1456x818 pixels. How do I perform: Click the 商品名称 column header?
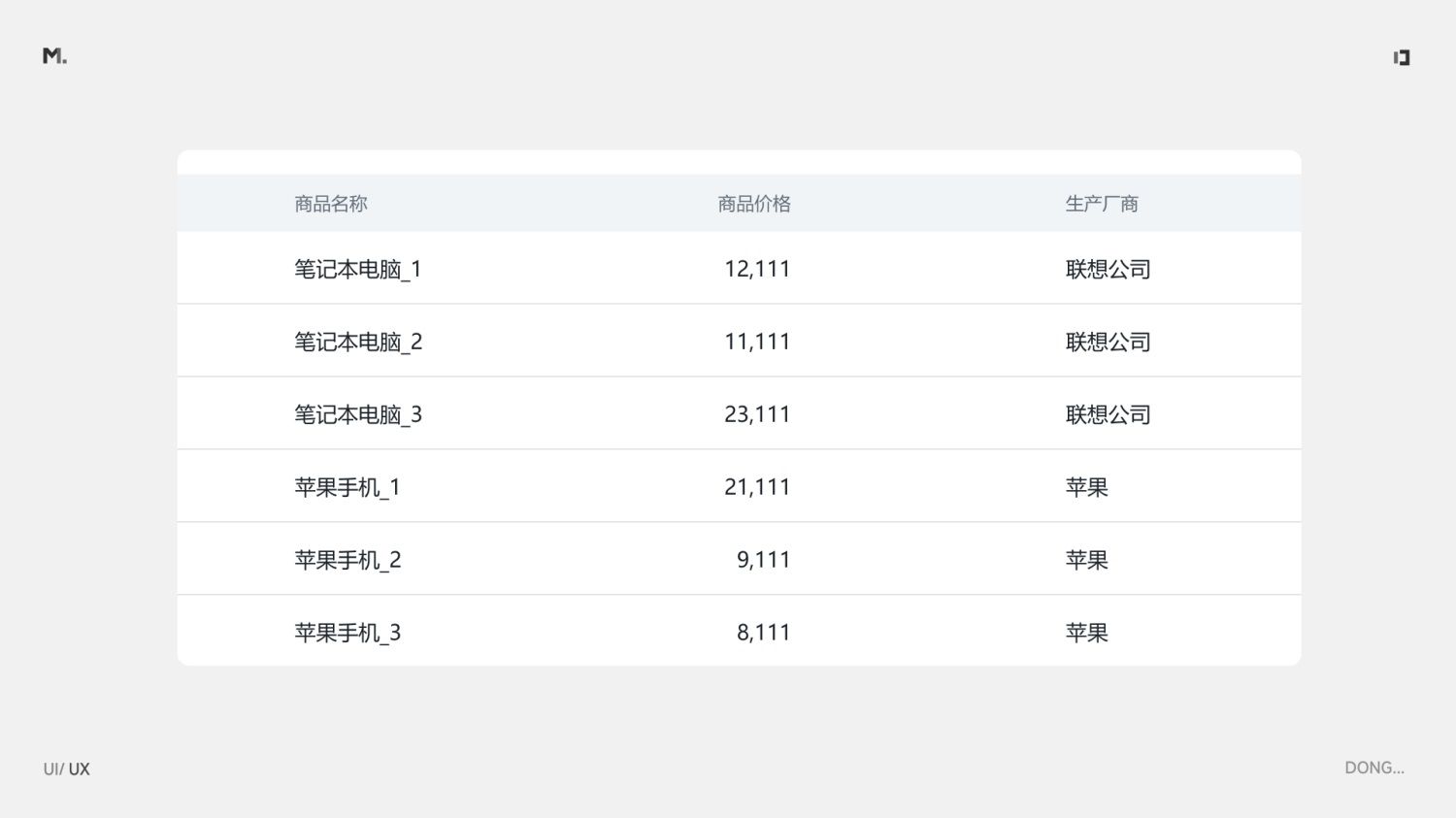(331, 204)
